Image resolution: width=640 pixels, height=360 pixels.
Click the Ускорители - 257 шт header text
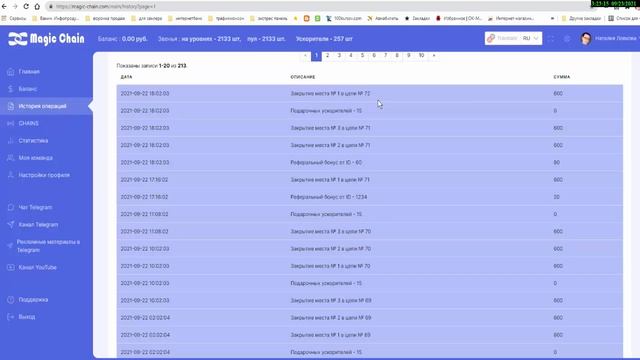[x=324, y=39]
